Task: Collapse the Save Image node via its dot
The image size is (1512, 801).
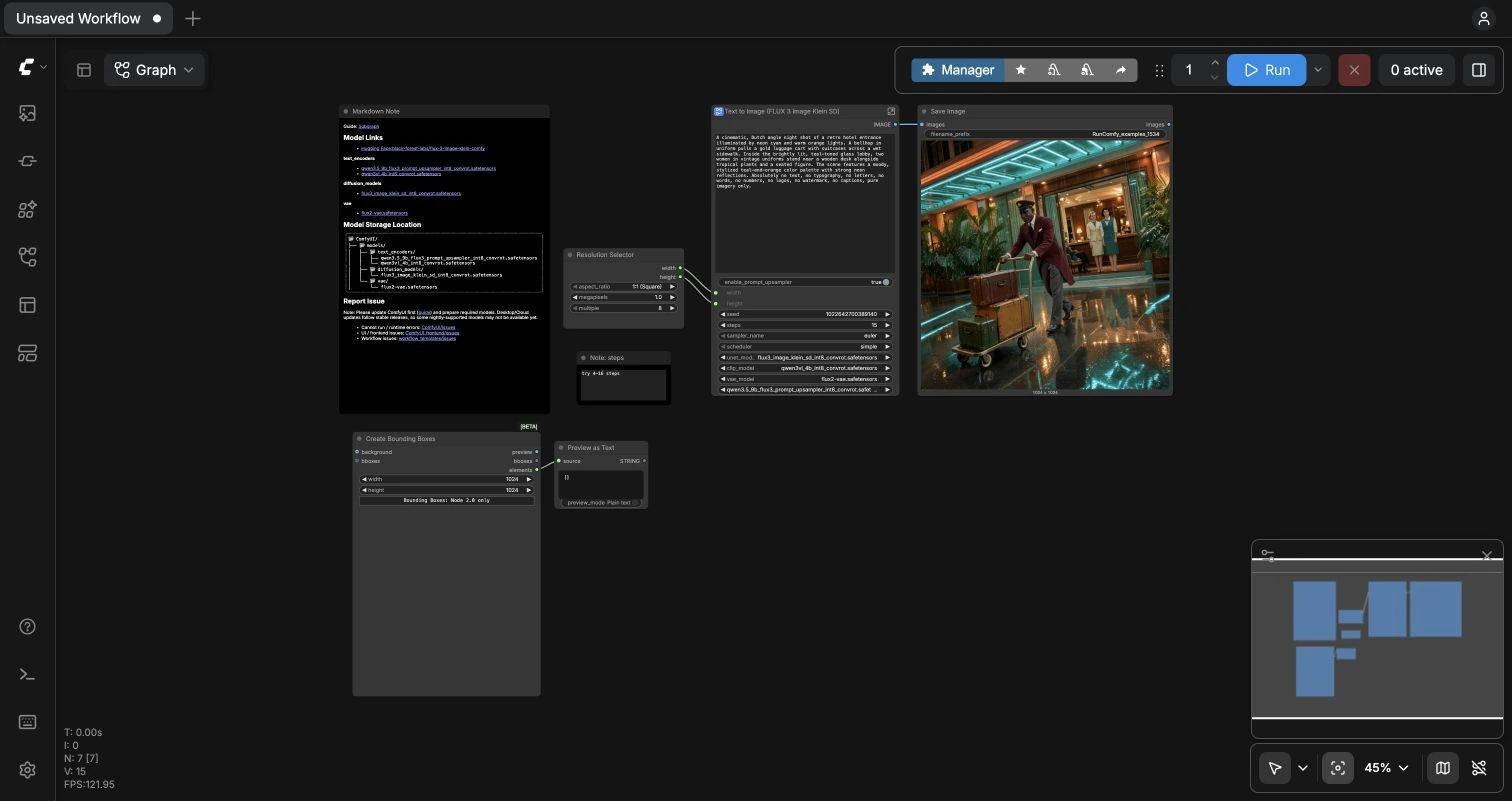Action: [x=924, y=111]
